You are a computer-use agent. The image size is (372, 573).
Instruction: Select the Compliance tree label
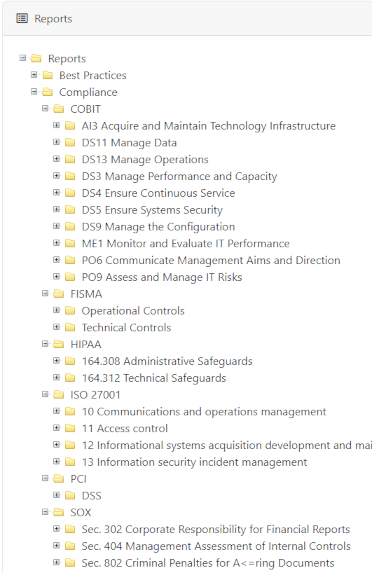88,92
